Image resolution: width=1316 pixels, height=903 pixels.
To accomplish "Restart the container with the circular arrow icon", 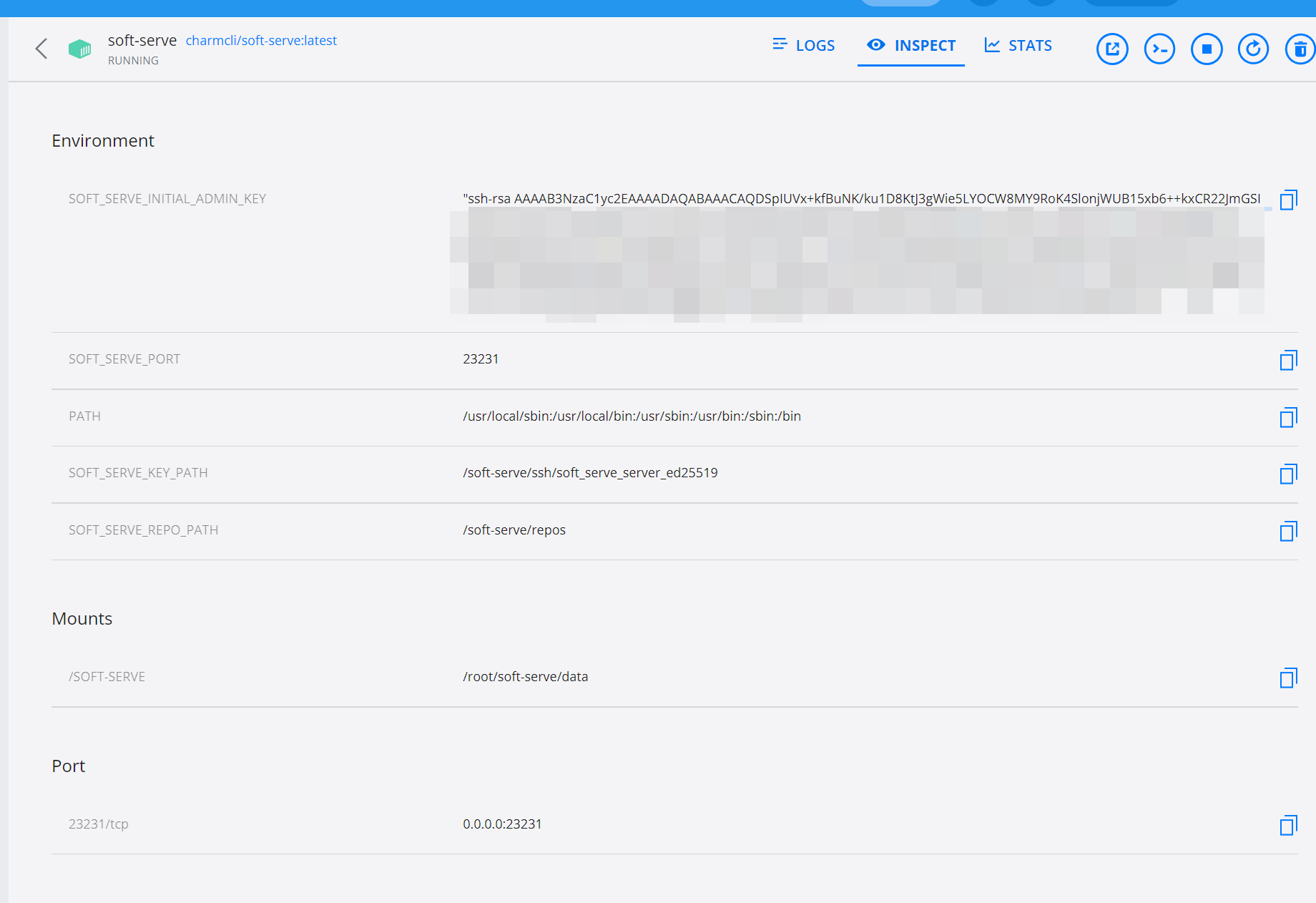I will tap(1253, 49).
